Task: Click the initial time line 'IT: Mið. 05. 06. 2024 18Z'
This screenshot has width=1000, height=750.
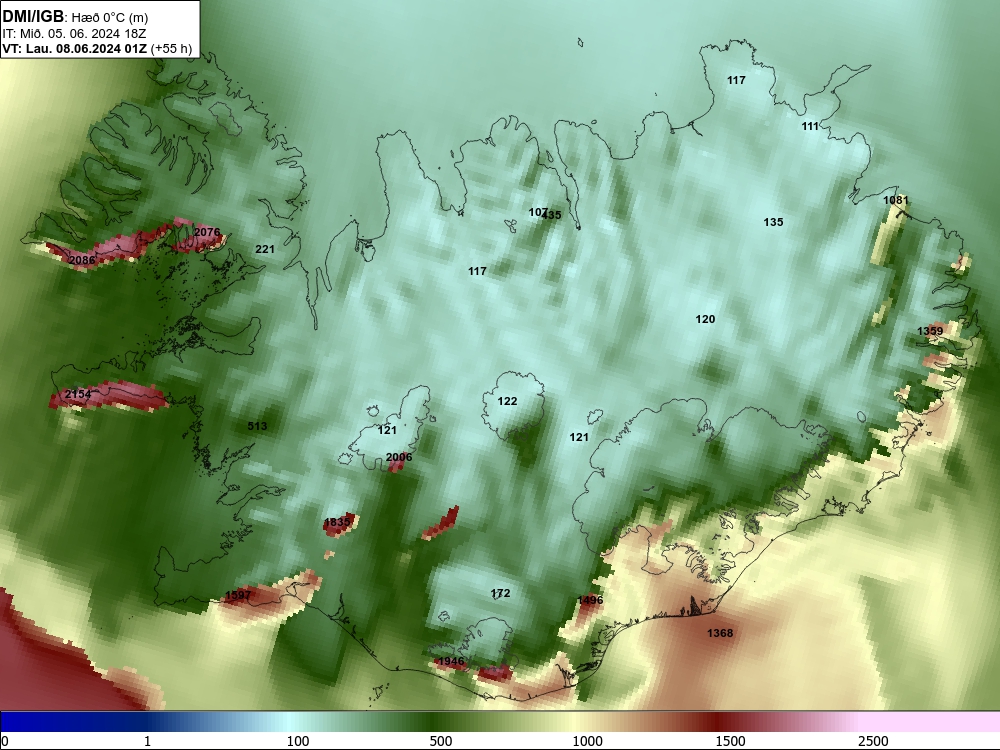Action: click(75, 34)
